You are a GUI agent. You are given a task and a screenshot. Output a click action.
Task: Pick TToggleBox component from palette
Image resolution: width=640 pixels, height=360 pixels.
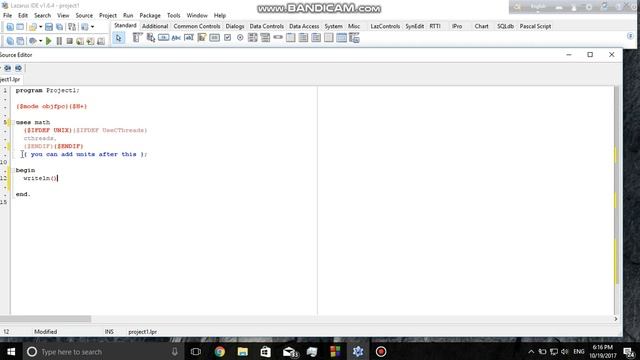coord(214,38)
